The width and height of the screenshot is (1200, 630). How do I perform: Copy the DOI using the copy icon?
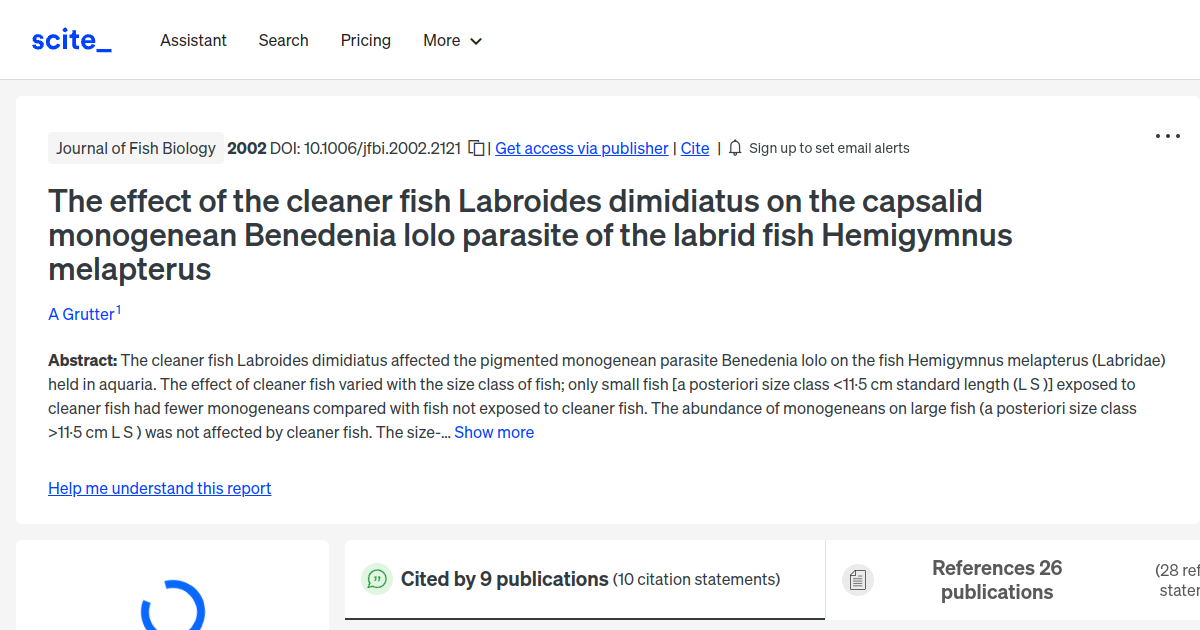point(475,146)
